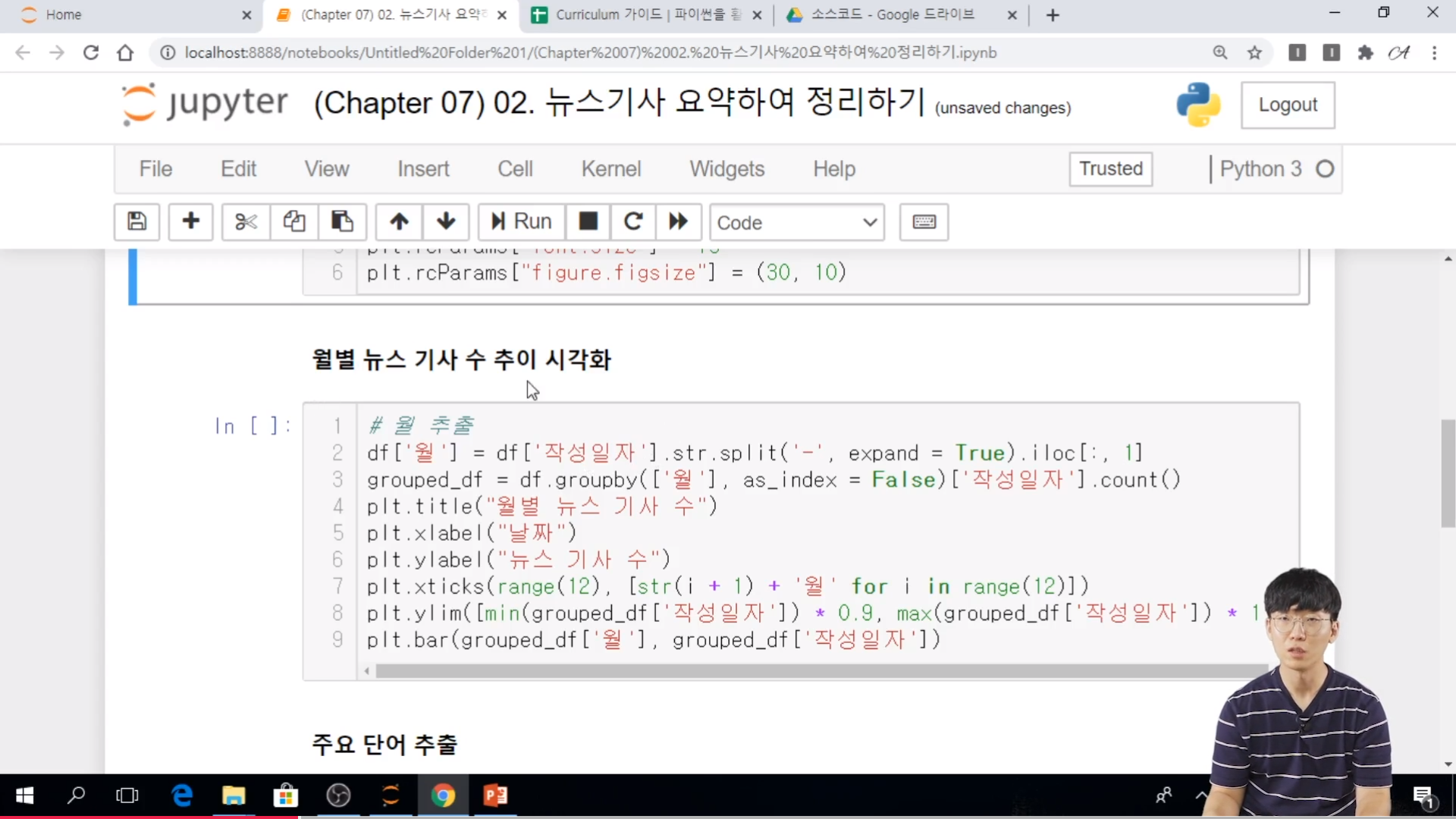Insert cell below with plus icon
This screenshot has height=819, width=1456.
(x=190, y=221)
